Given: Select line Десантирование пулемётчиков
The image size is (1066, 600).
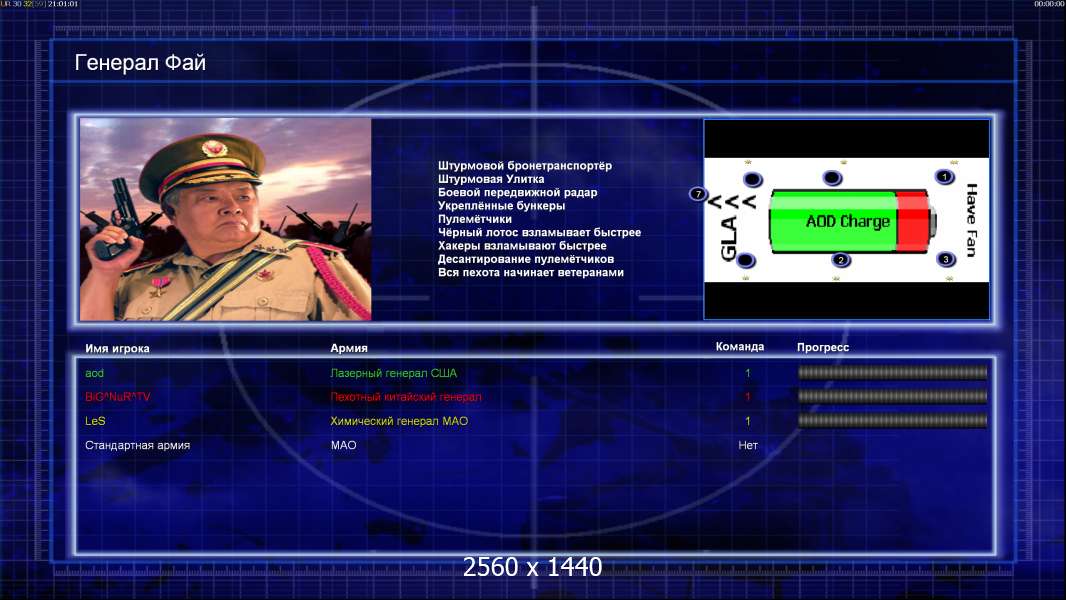Looking at the screenshot, I should tap(526, 259).
